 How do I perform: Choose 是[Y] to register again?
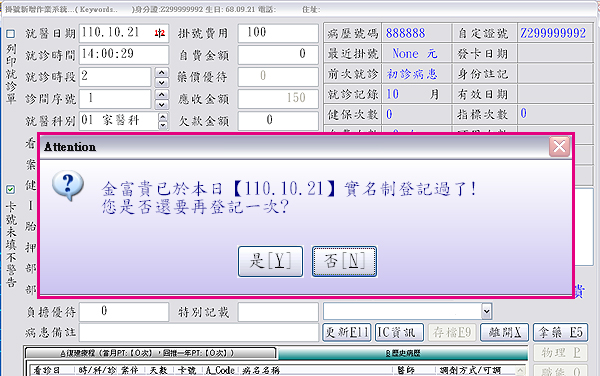point(270,262)
